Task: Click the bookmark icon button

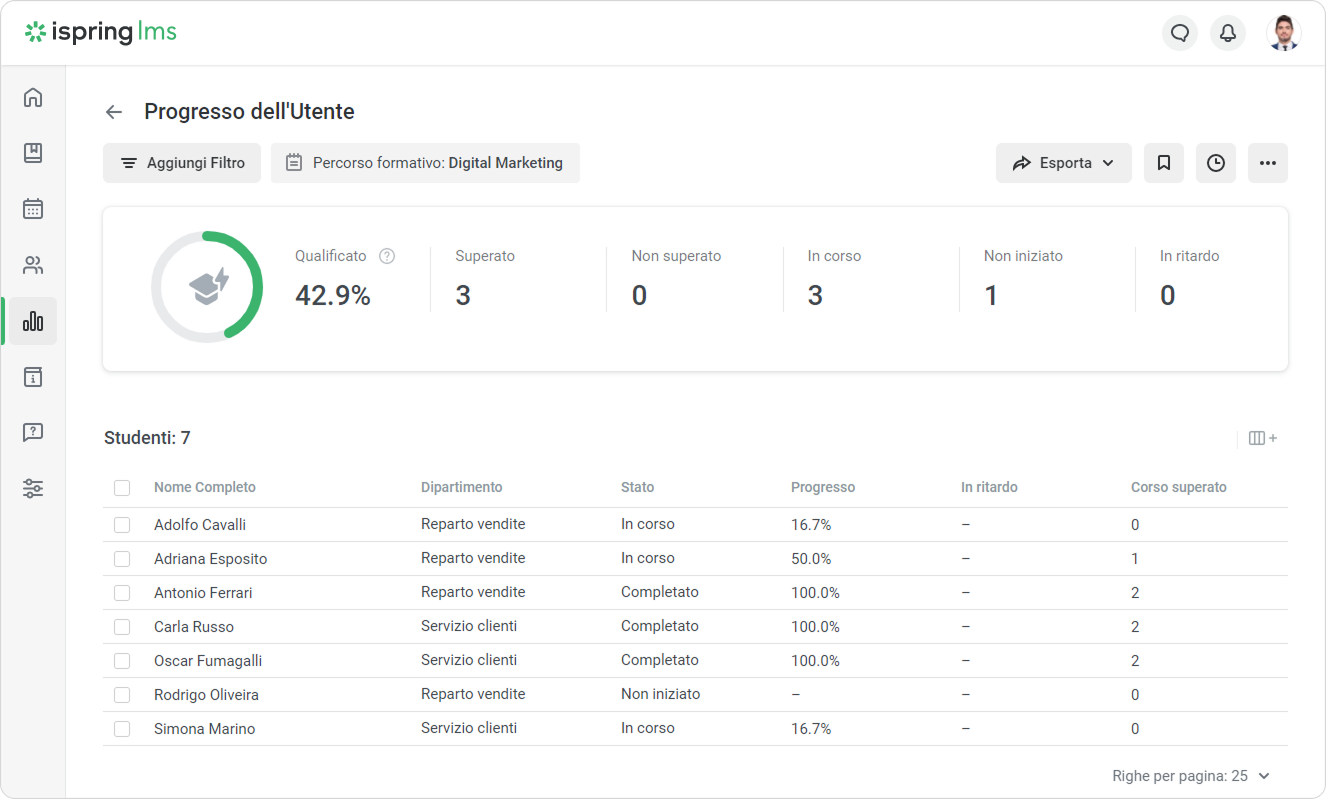Action: point(1164,163)
